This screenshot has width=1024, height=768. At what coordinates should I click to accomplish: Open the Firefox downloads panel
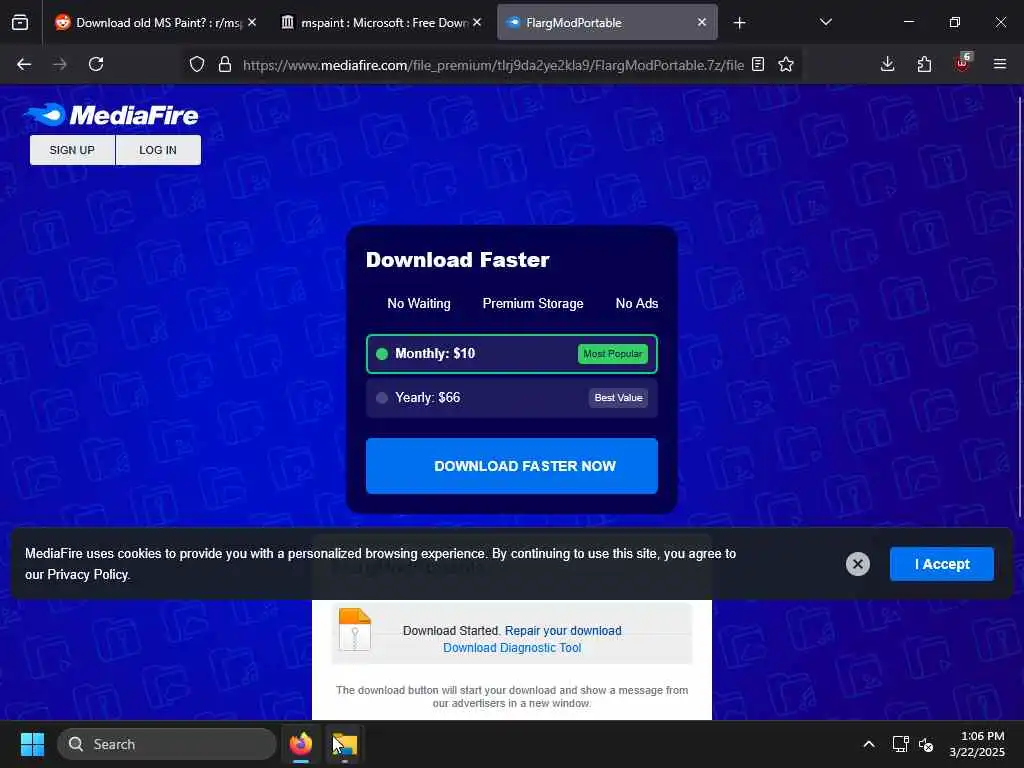[888, 64]
